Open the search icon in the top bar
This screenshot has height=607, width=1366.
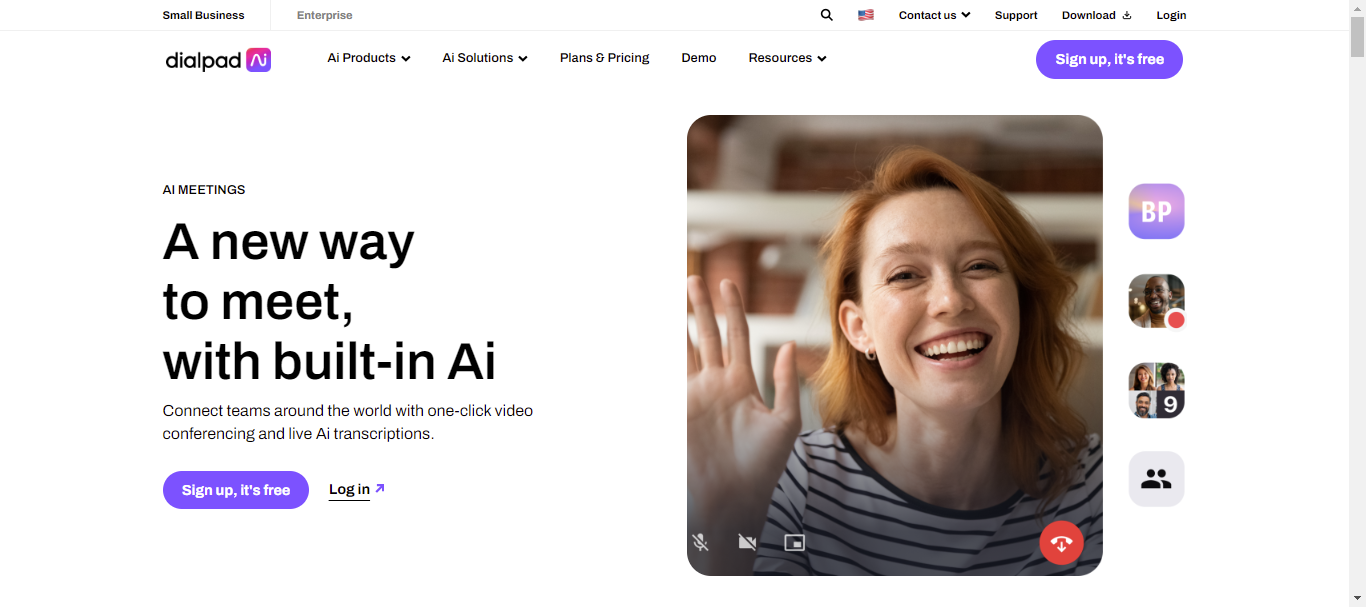(826, 15)
